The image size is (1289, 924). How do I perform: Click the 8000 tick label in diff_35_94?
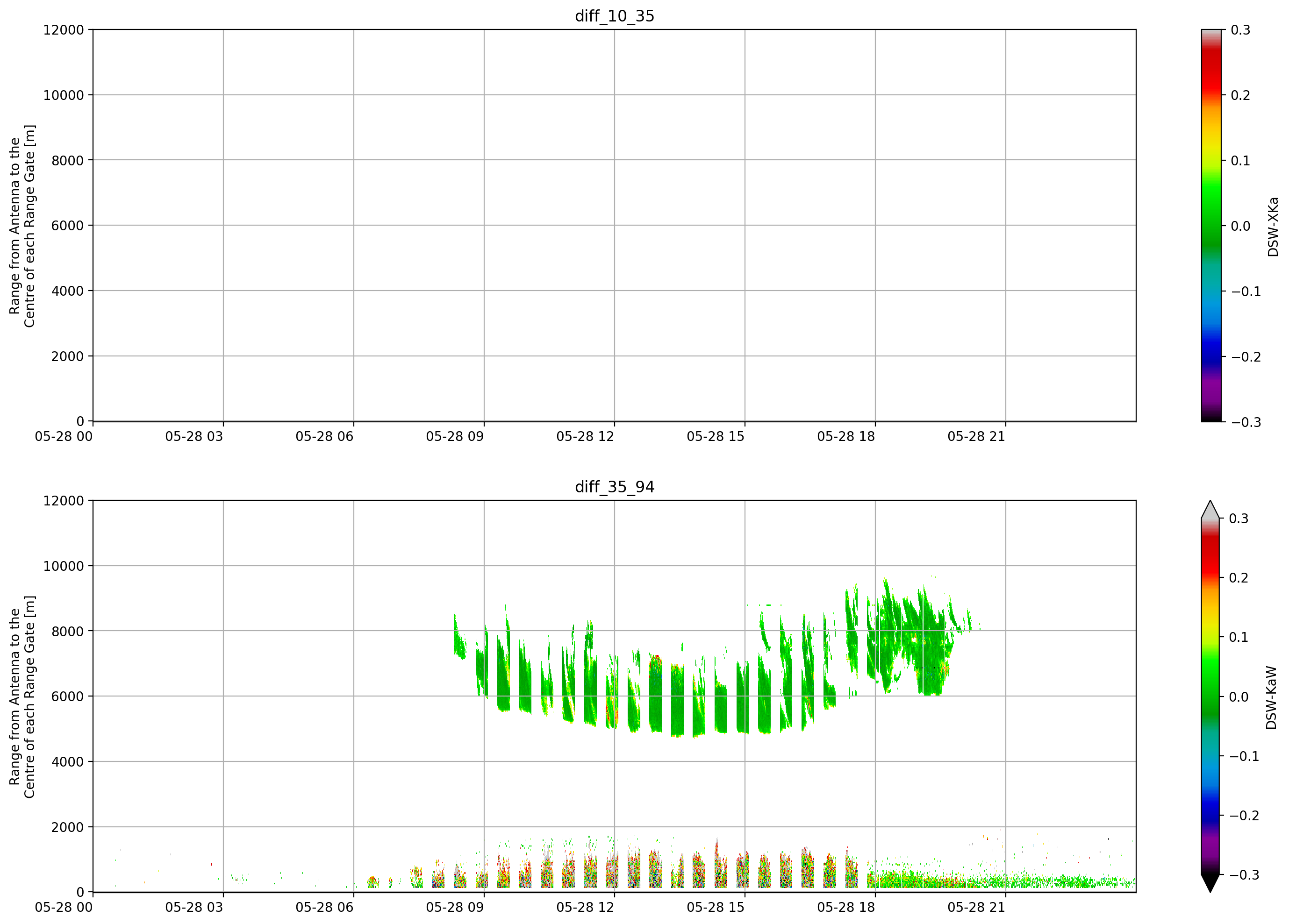(68, 631)
